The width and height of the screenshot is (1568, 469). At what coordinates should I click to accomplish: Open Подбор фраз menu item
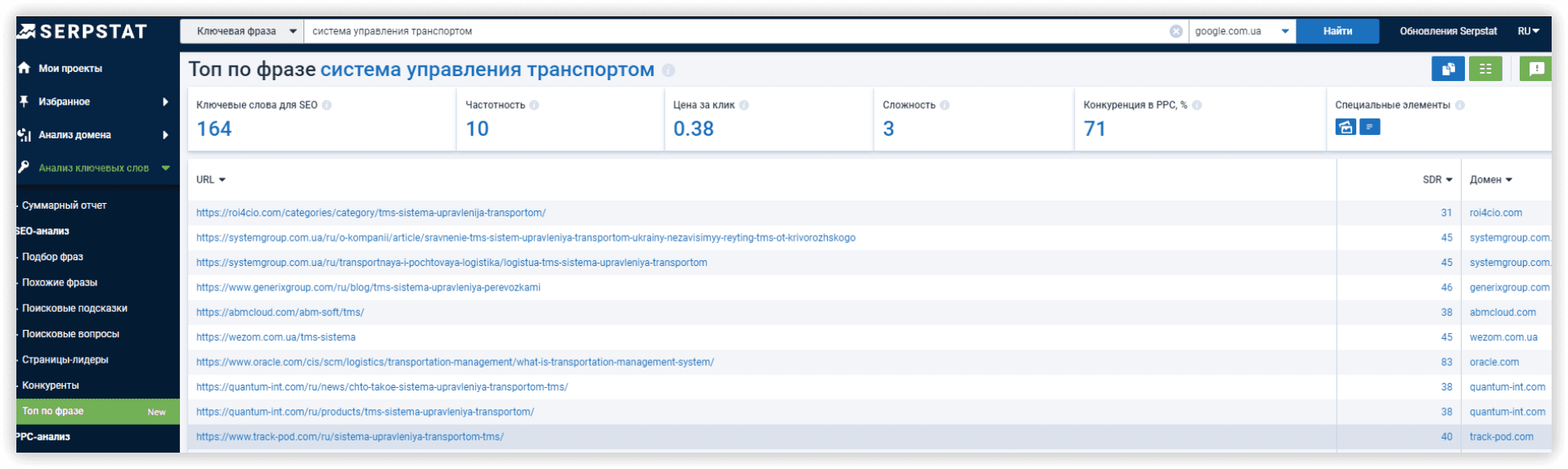(x=52, y=257)
